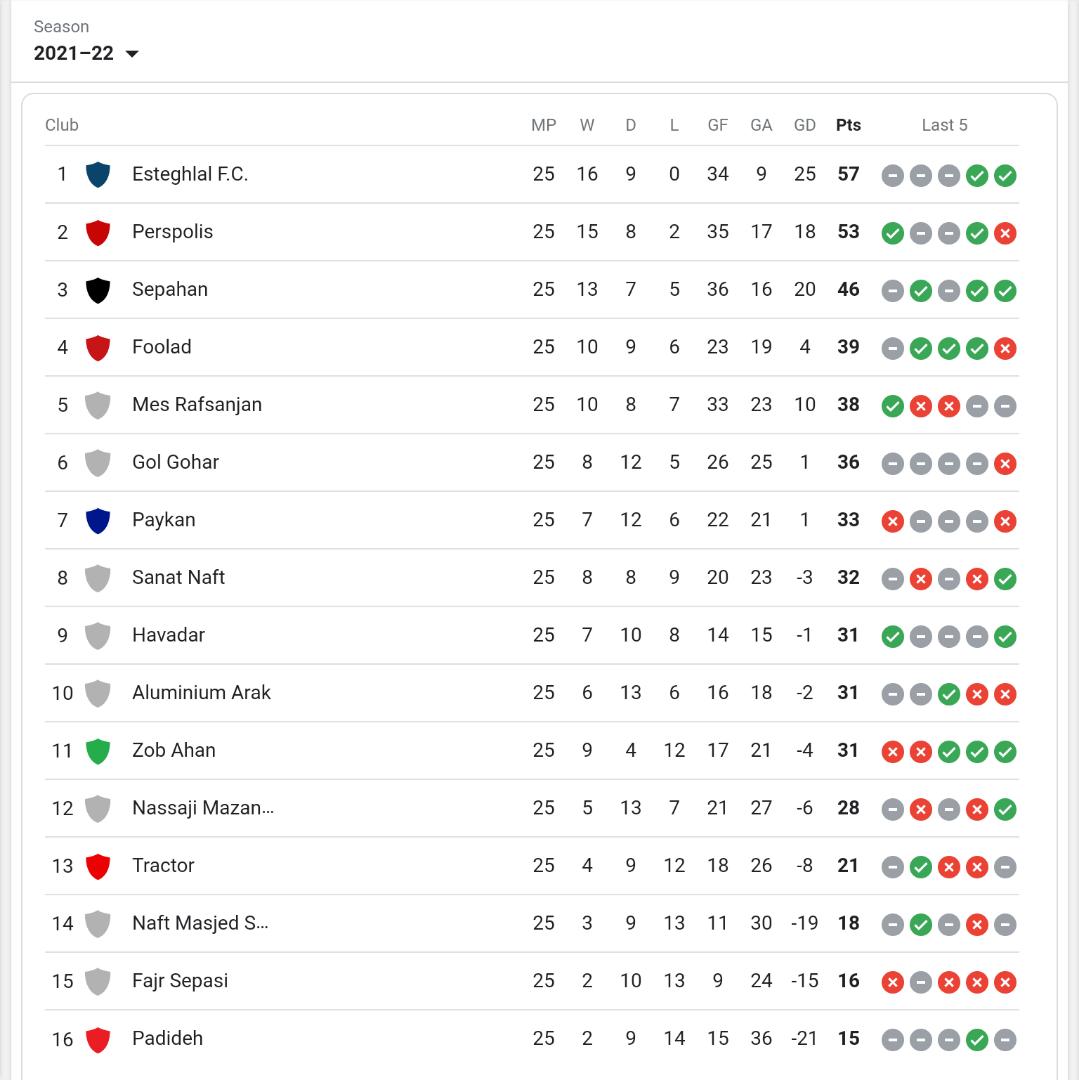Image resolution: width=1079 pixels, height=1080 pixels.
Task: Click Perspolis' most recent loss indicator
Action: coord(1005,233)
